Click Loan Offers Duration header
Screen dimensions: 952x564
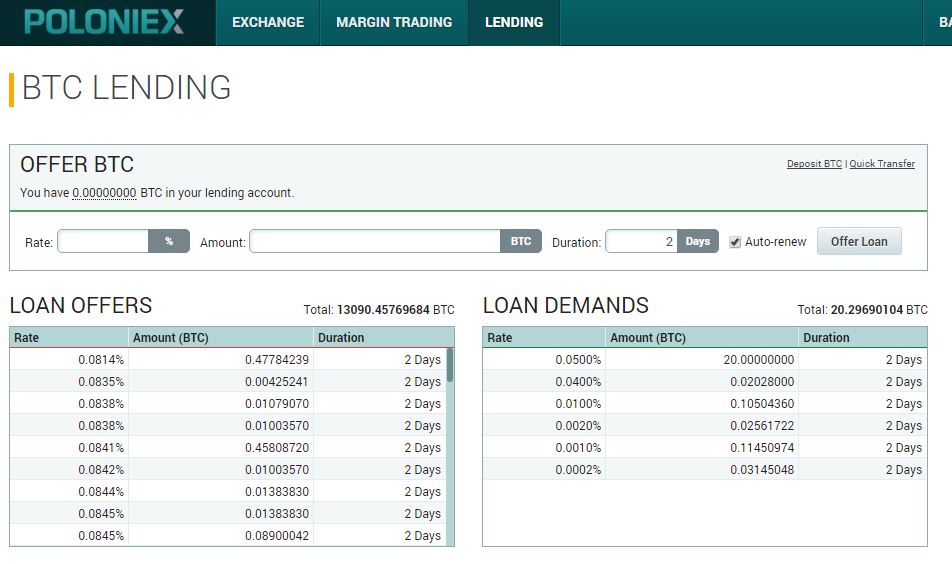point(384,338)
